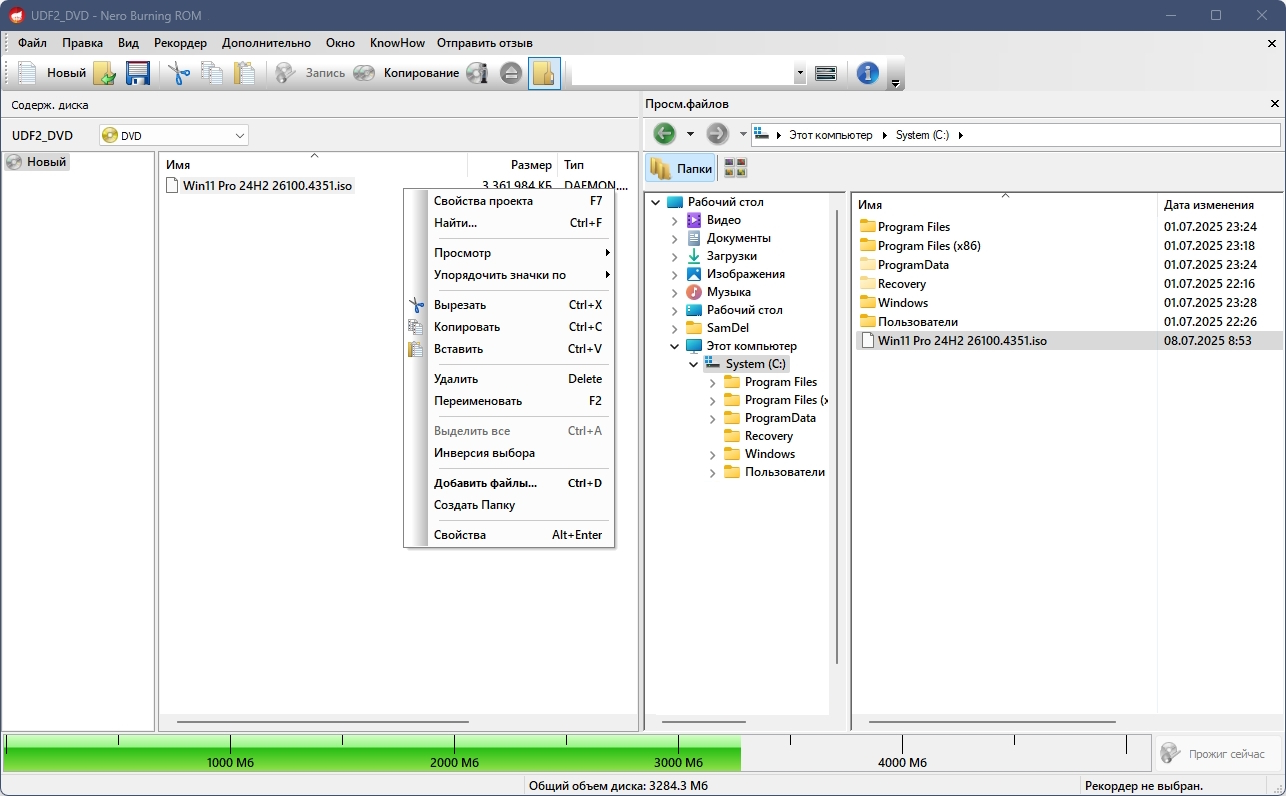Viewport: 1286px width, 796px height.
Task: Open the Рекордер menu
Action: click(180, 43)
